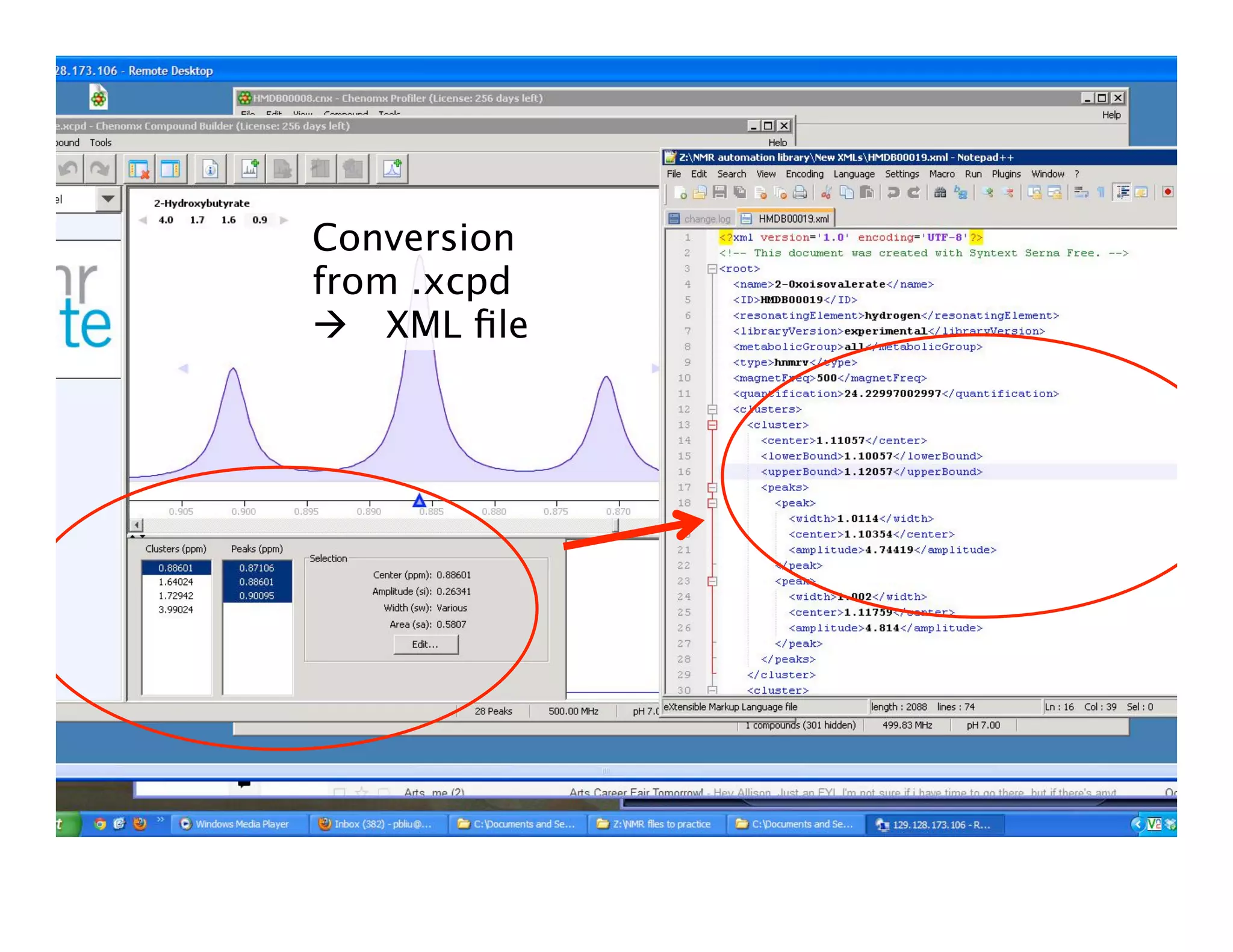1233x952 pixels.
Task: Open the dropdown arrow below Compound Builder toolbar
Action: tap(108, 199)
